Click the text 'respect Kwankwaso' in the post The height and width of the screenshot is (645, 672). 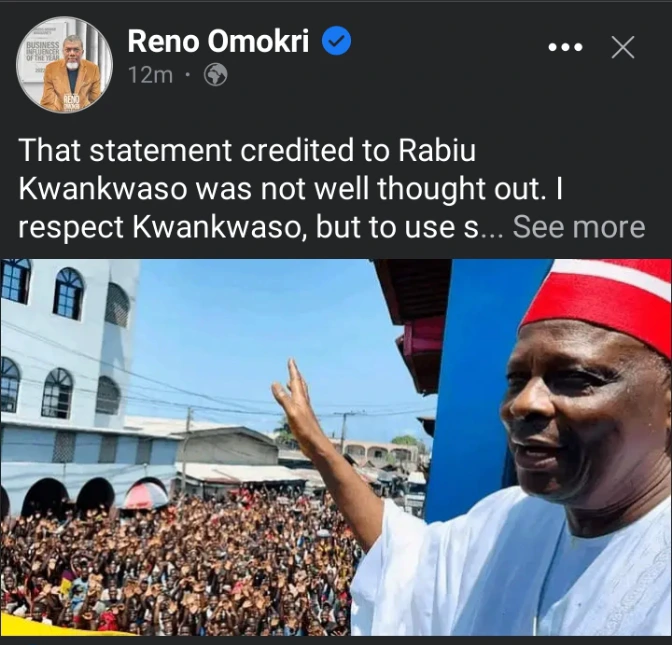tap(161, 227)
